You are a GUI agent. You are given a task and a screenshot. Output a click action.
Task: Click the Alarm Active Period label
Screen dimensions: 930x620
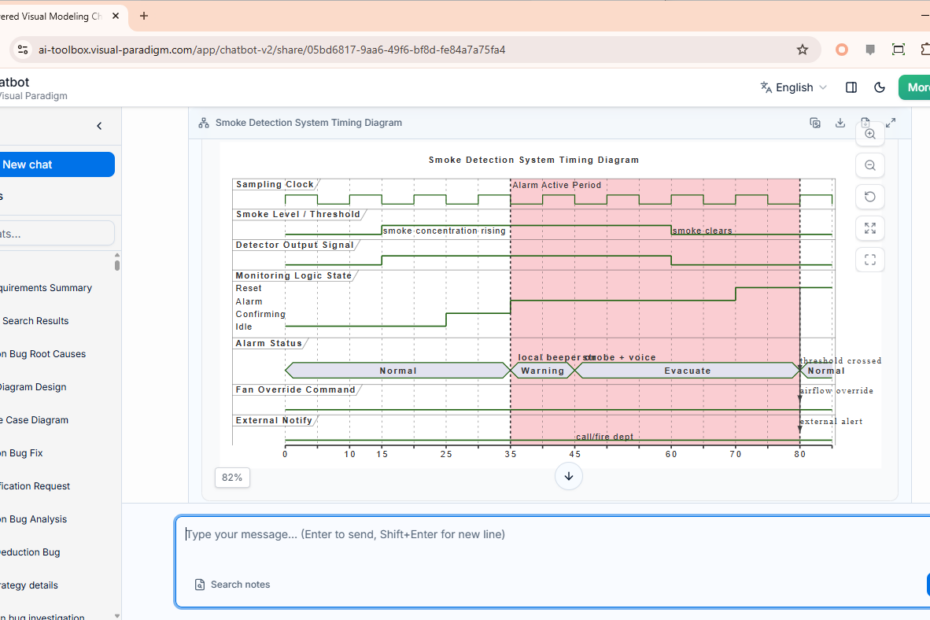tap(557, 185)
